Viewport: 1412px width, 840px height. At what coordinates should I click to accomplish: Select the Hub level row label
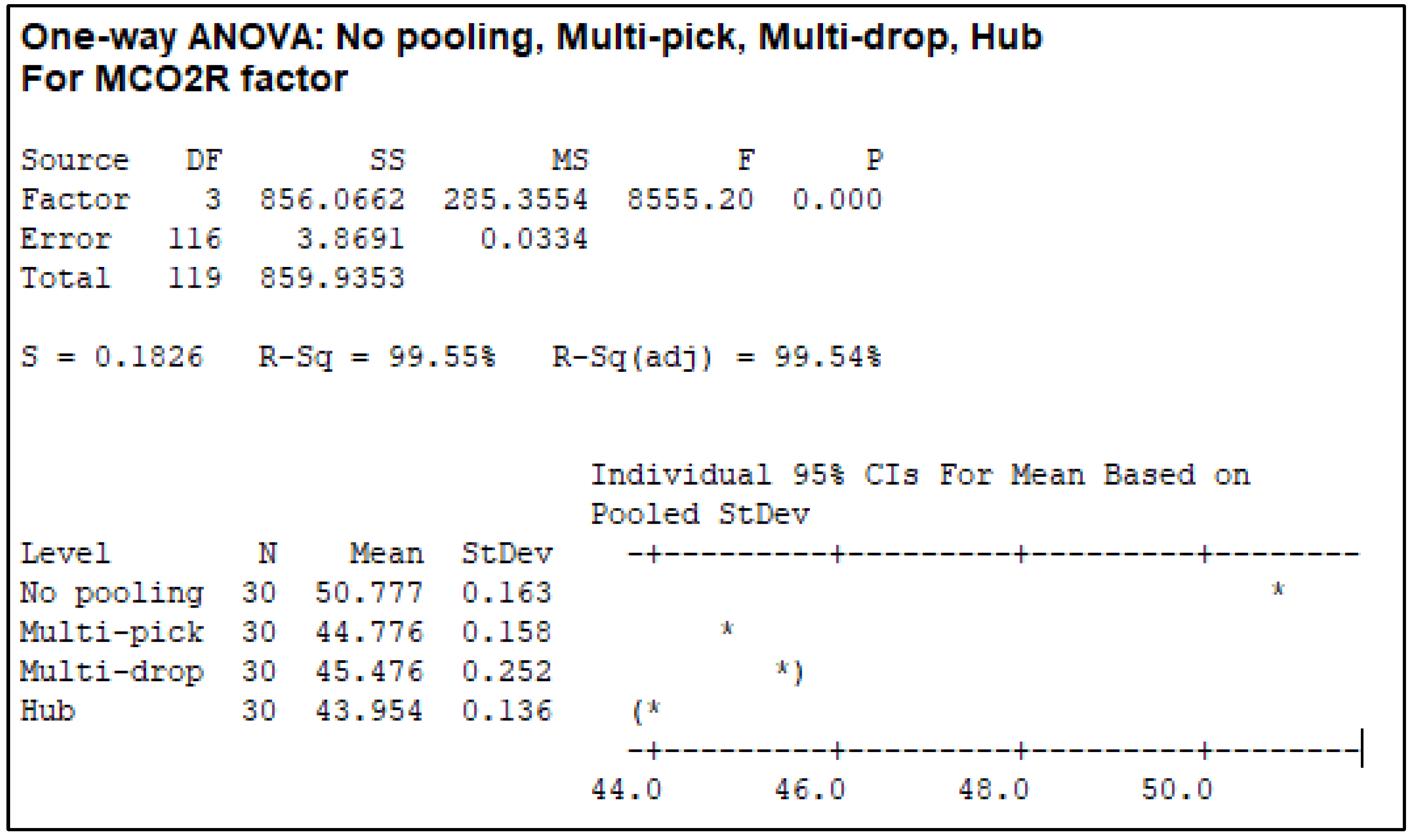(x=47, y=711)
